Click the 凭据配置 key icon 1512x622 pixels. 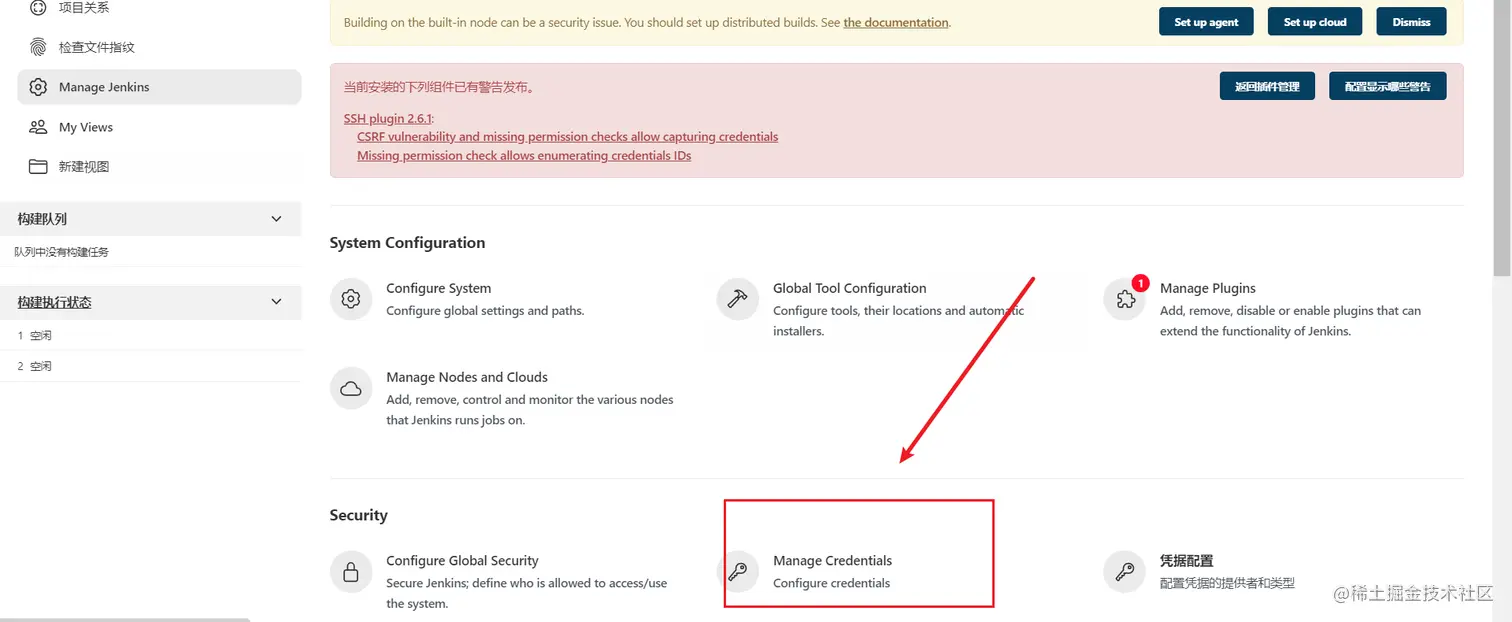point(1125,572)
